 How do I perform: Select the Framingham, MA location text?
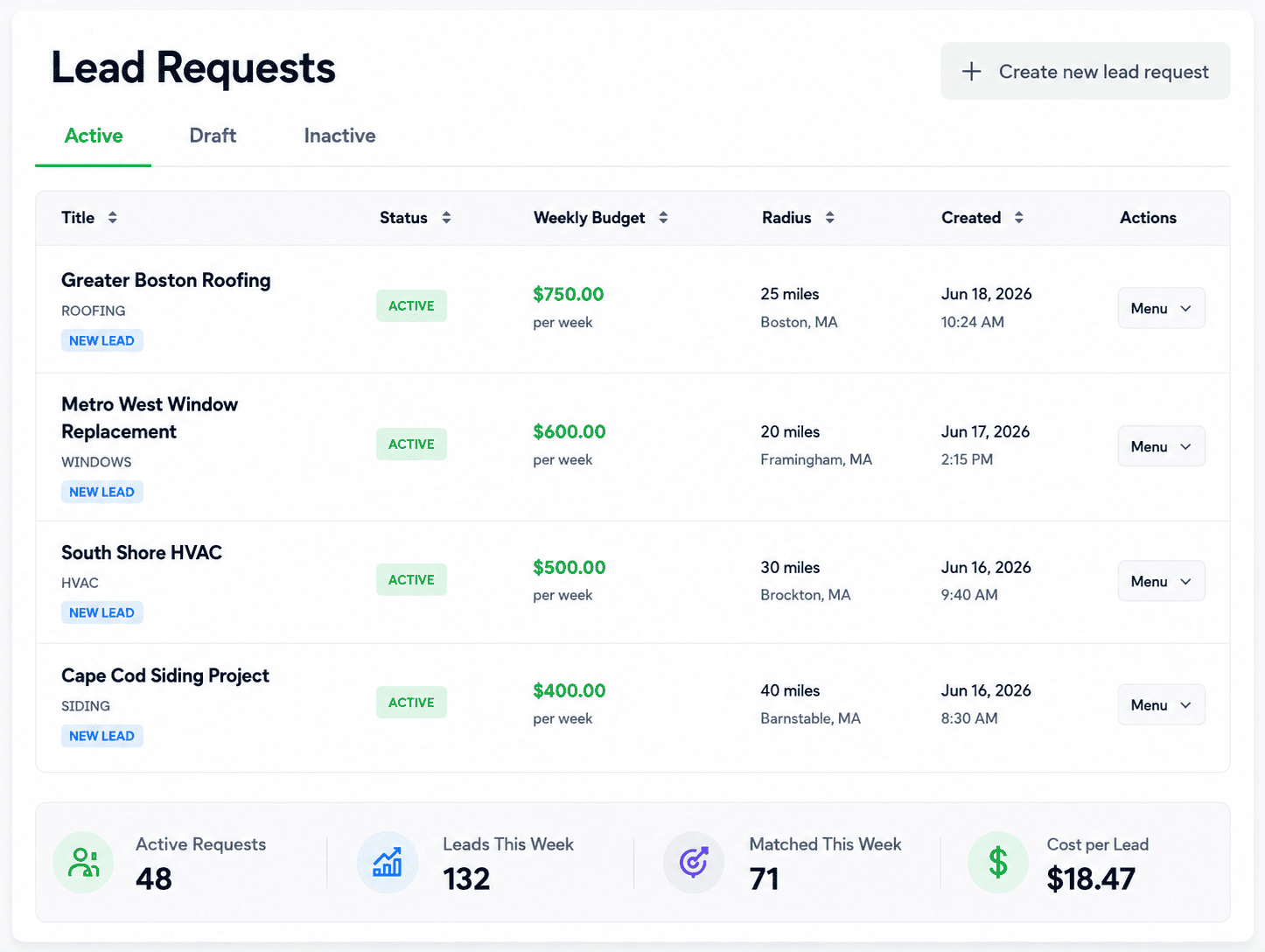pyautogui.click(x=816, y=459)
